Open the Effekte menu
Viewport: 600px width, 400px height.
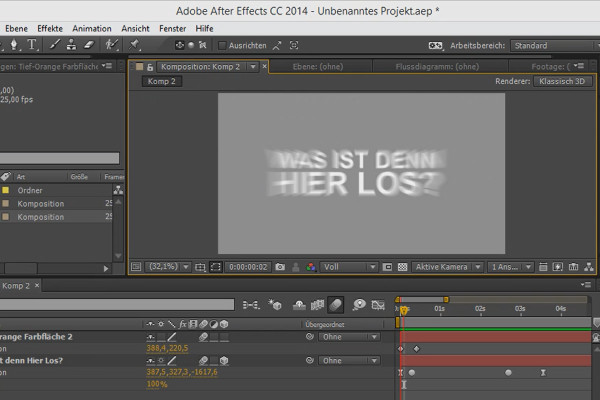(x=50, y=29)
